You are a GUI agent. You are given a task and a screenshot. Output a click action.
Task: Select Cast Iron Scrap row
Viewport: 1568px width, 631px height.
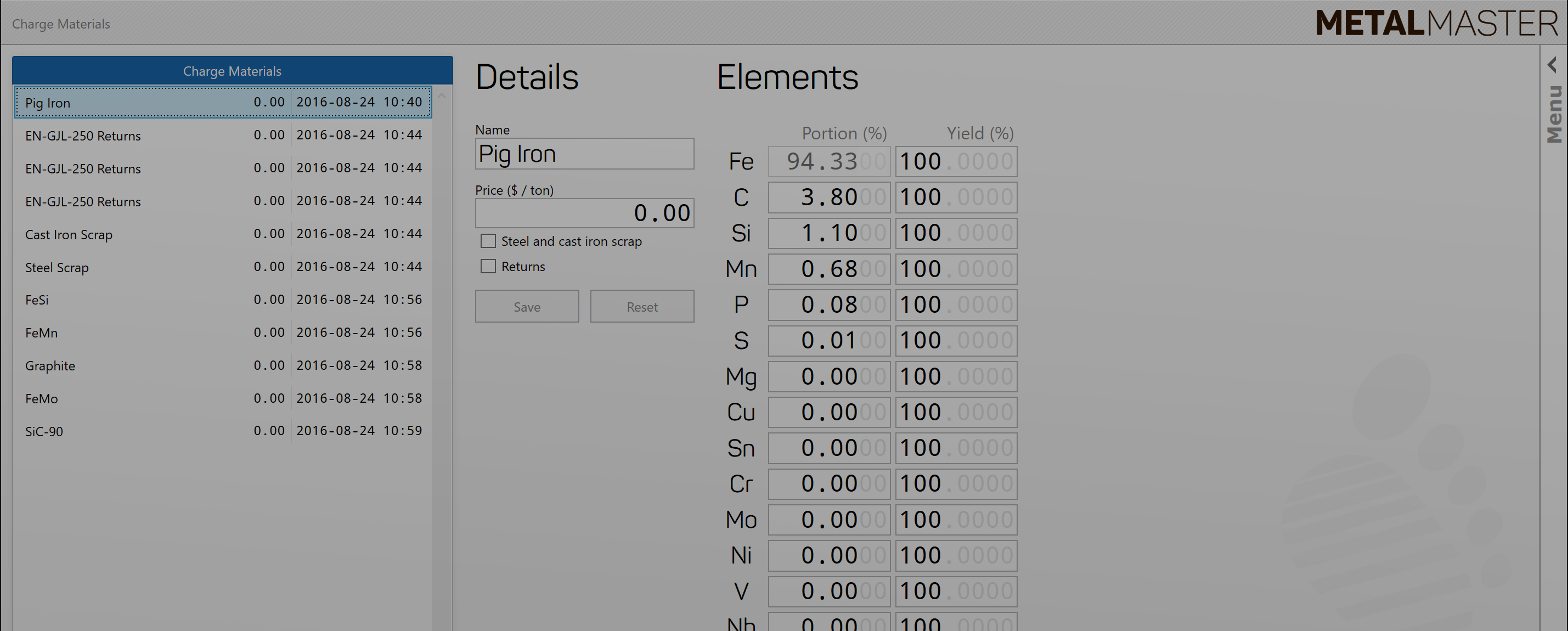(223, 234)
